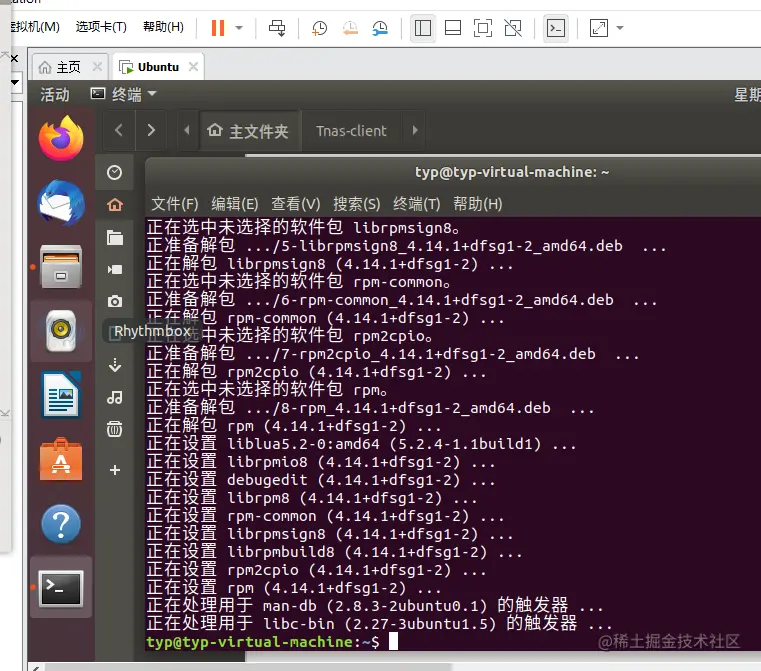Click the line 正在设置 librpmbuild8
The height and width of the screenshot is (671, 761).
click(x=334, y=552)
